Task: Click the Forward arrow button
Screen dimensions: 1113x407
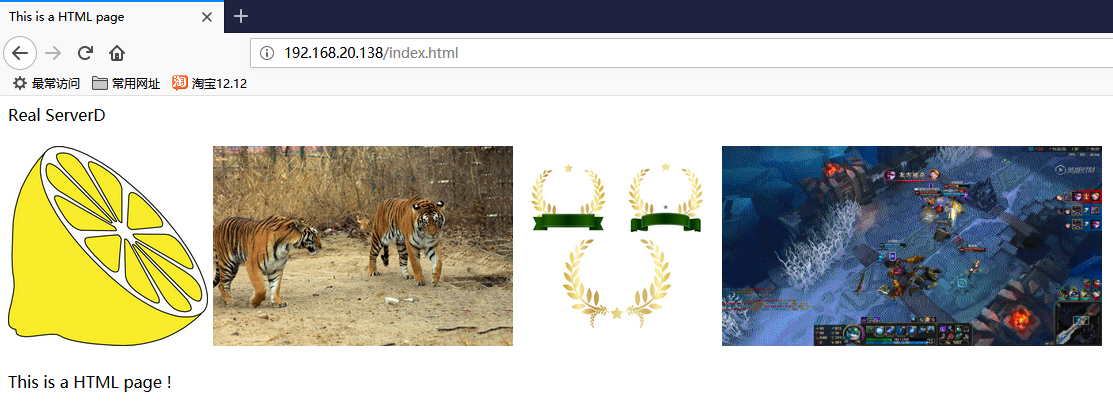Action: [53, 53]
